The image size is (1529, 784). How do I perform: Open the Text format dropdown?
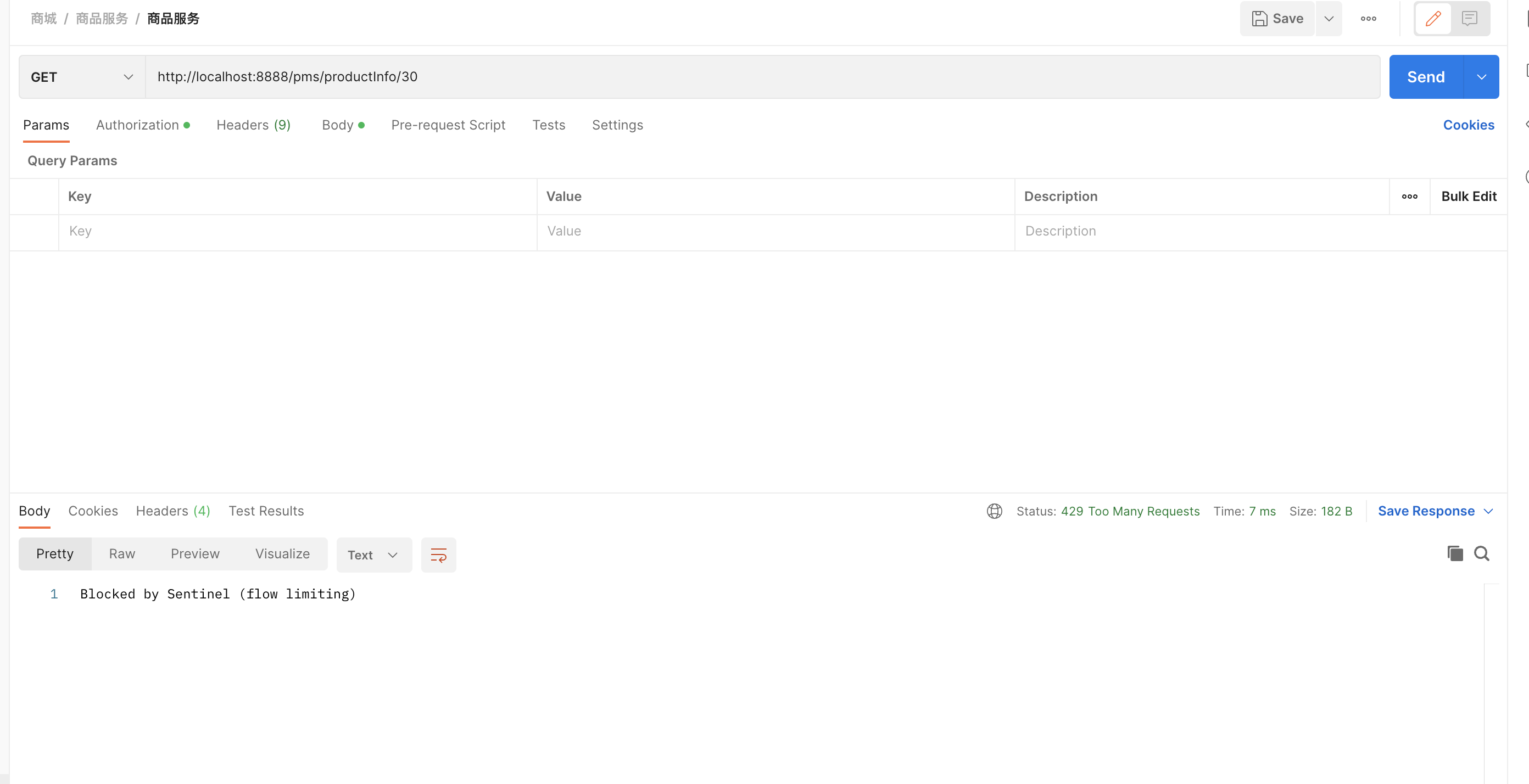[373, 555]
